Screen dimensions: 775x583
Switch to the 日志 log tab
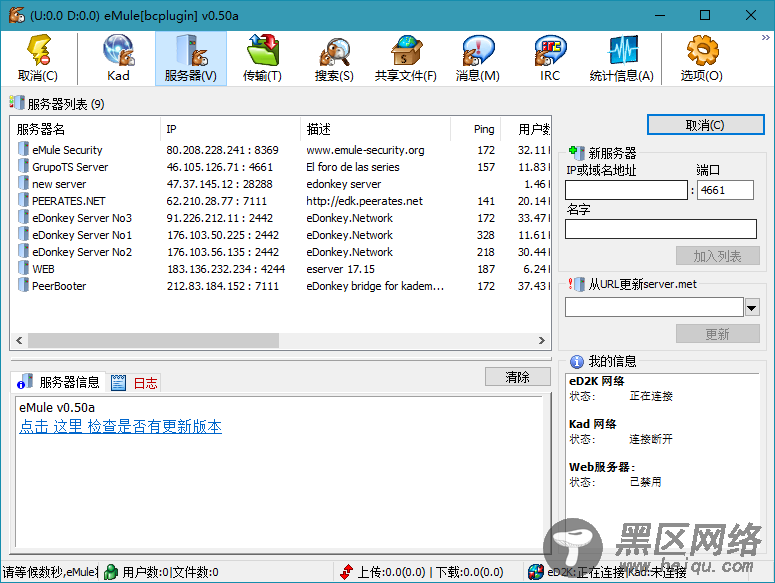(134, 383)
